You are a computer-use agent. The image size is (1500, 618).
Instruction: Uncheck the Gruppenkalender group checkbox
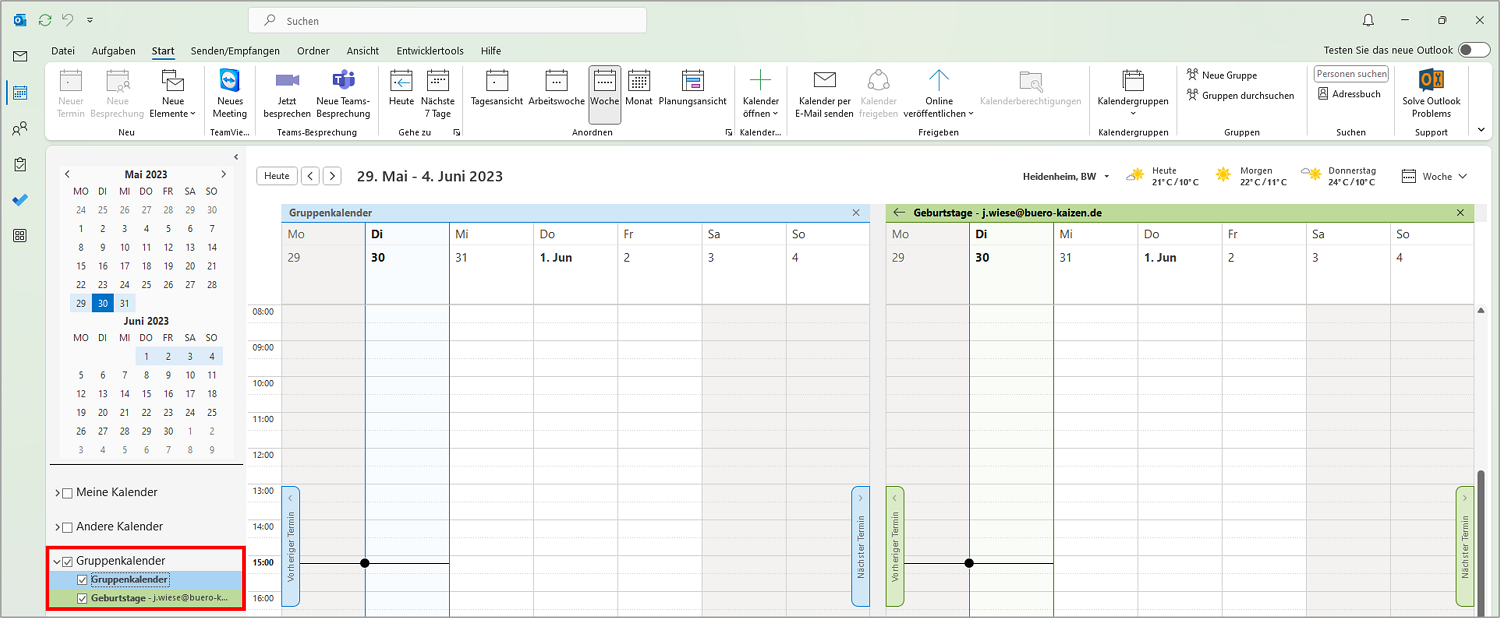68,562
